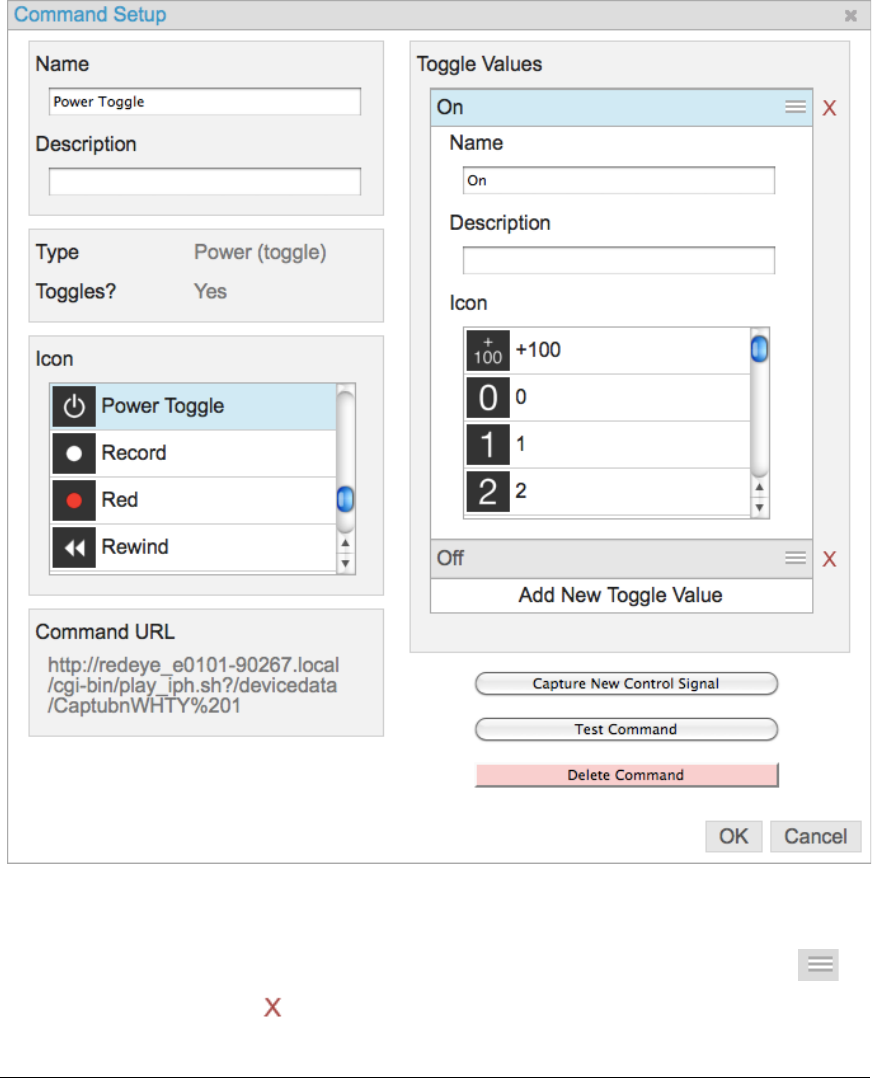Focus the toggle value Name field 'On'
872x1078 pixels.
(619, 180)
